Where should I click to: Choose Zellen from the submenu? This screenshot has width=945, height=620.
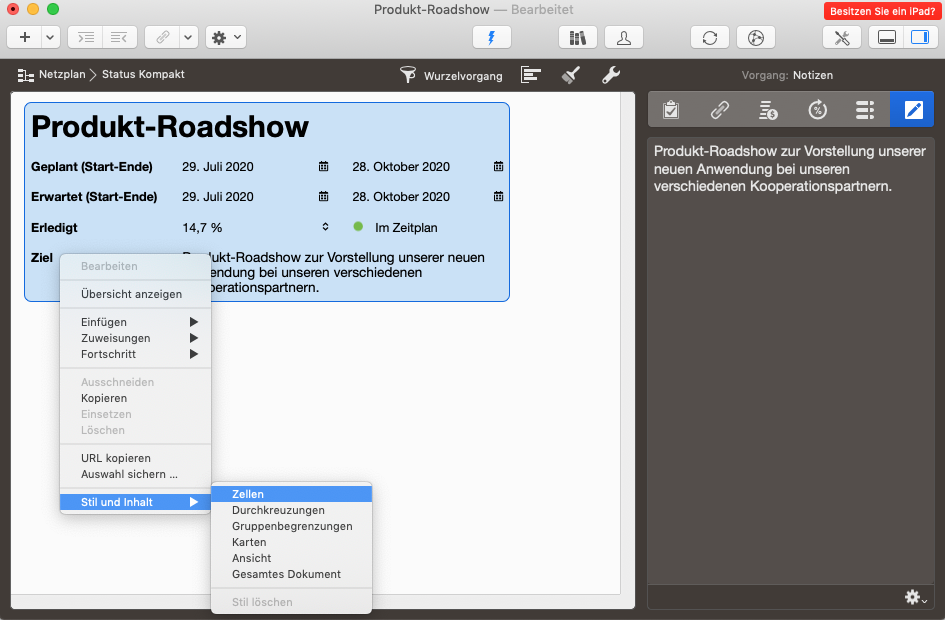click(248, 494)
